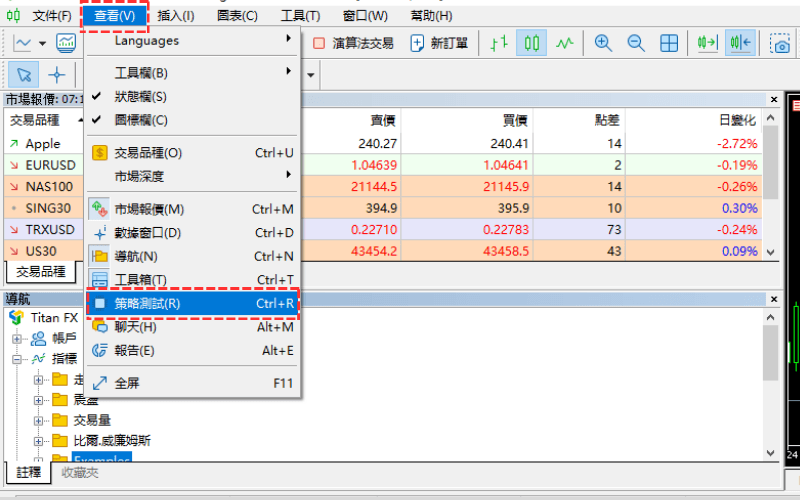Sort by 賣價 column header

click(x=383, y=120)
